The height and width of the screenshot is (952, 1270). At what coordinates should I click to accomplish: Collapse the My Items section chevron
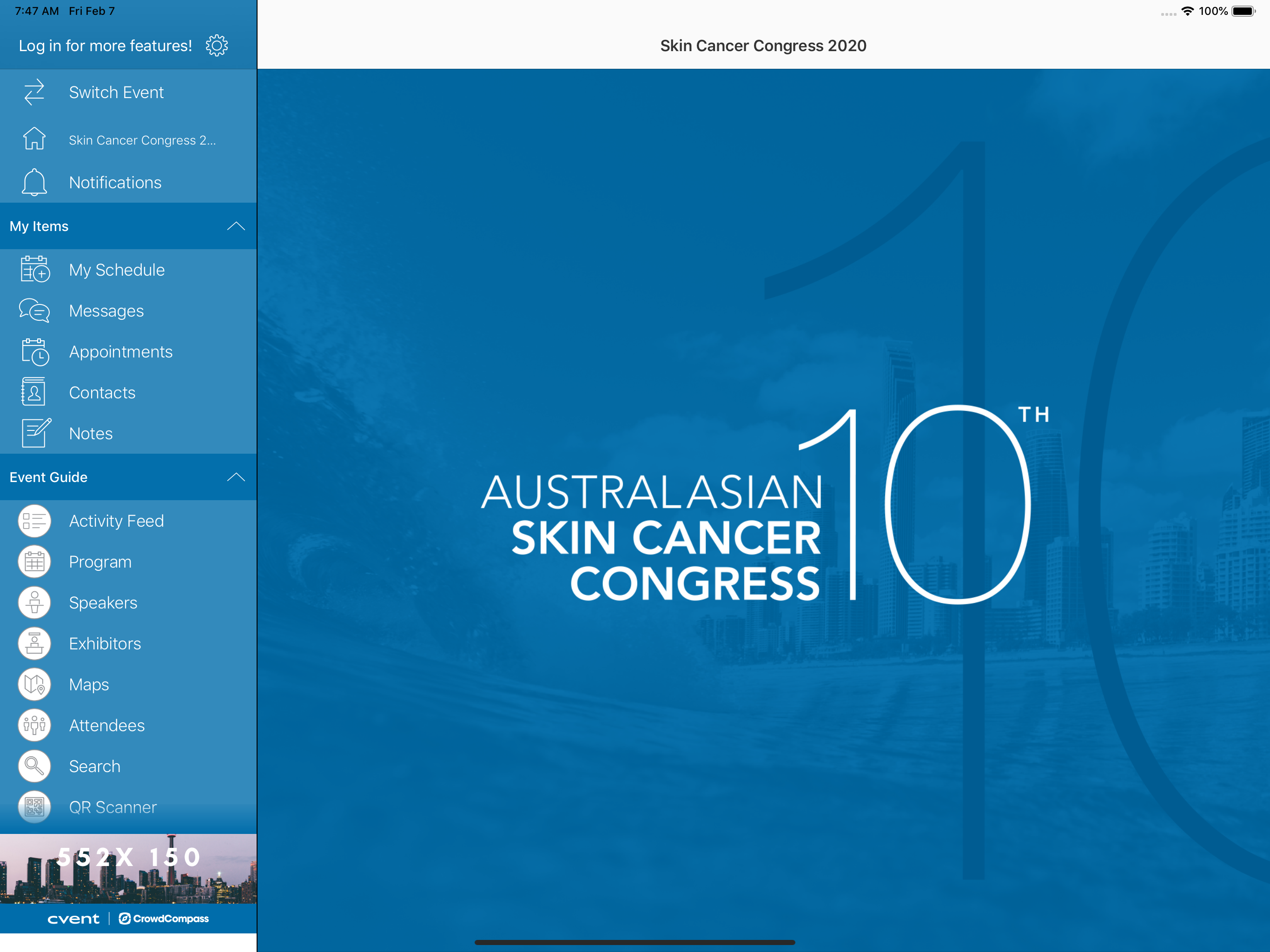[x=236, y=226]
